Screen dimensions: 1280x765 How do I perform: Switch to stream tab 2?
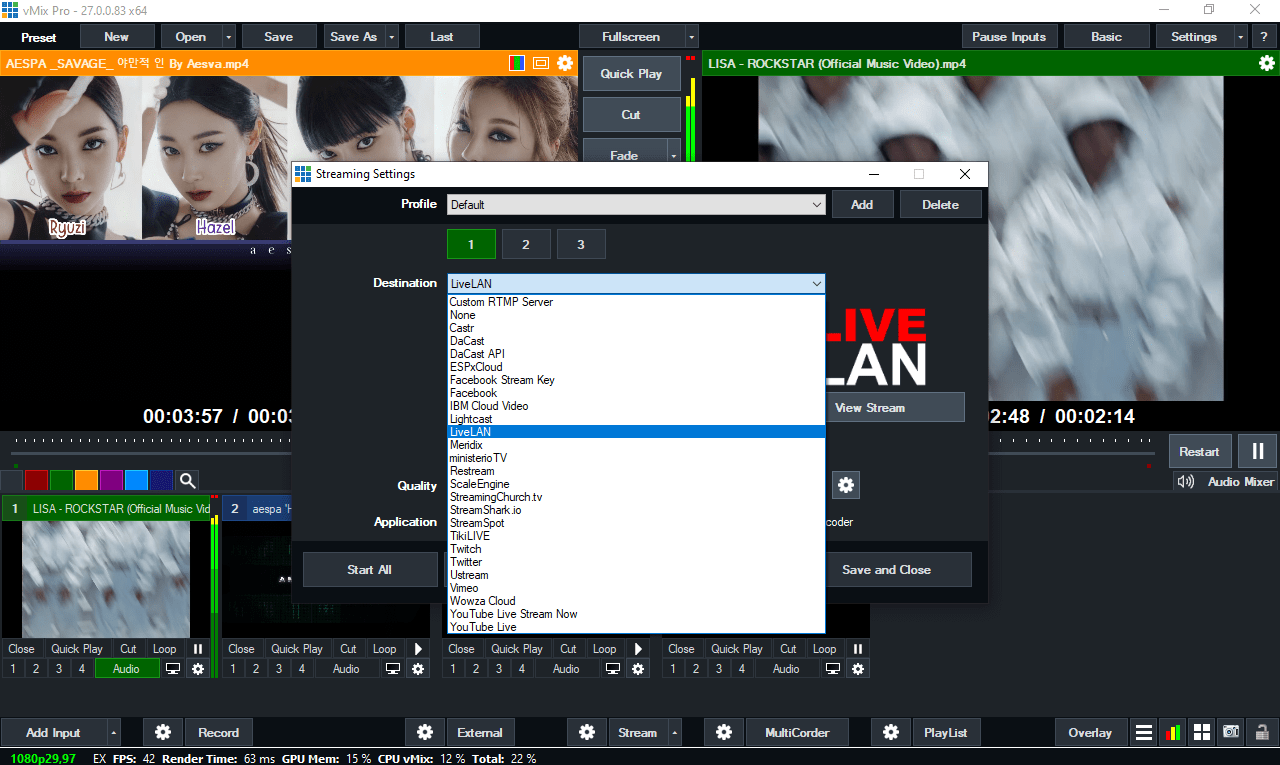526,245
